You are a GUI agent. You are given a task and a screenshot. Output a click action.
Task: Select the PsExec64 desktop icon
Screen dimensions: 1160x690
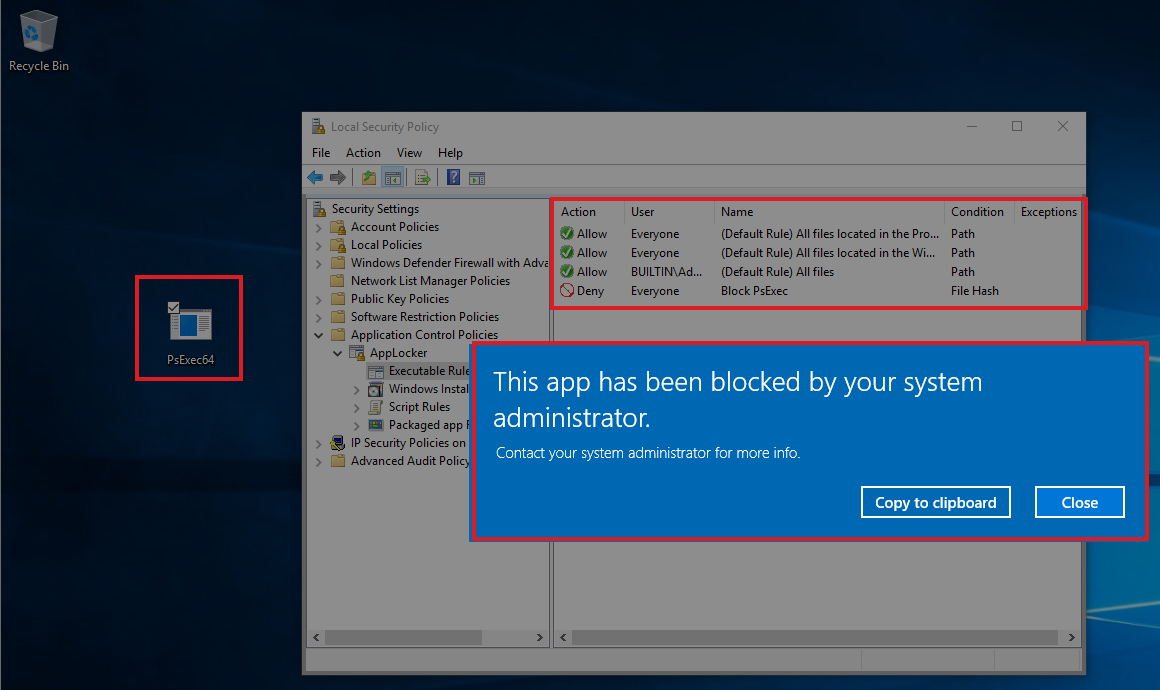pyautogui.click(x=190, y=333)
